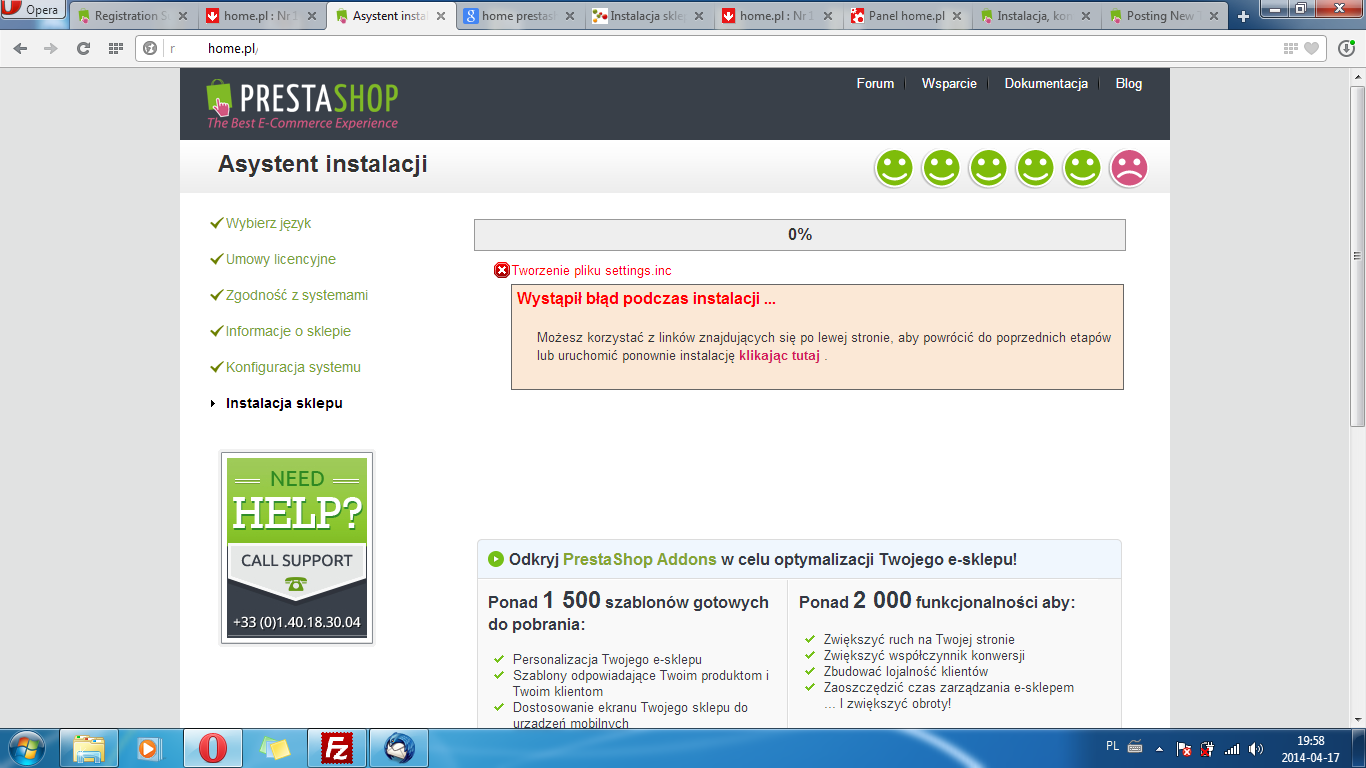1366x768 pixels.
Task: Return to the Umowy licencyjne step
Action: [281, 259]
